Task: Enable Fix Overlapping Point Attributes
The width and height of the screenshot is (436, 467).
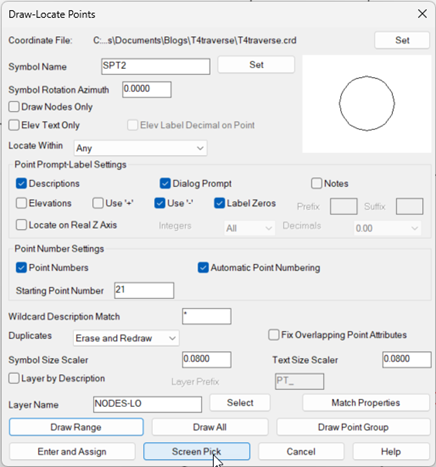Action: [274, 335]
